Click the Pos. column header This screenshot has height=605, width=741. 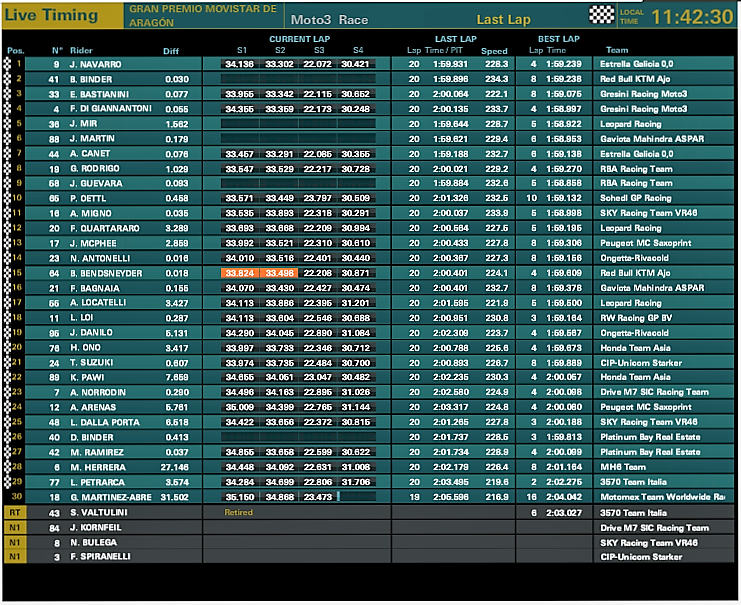[16, 51]
